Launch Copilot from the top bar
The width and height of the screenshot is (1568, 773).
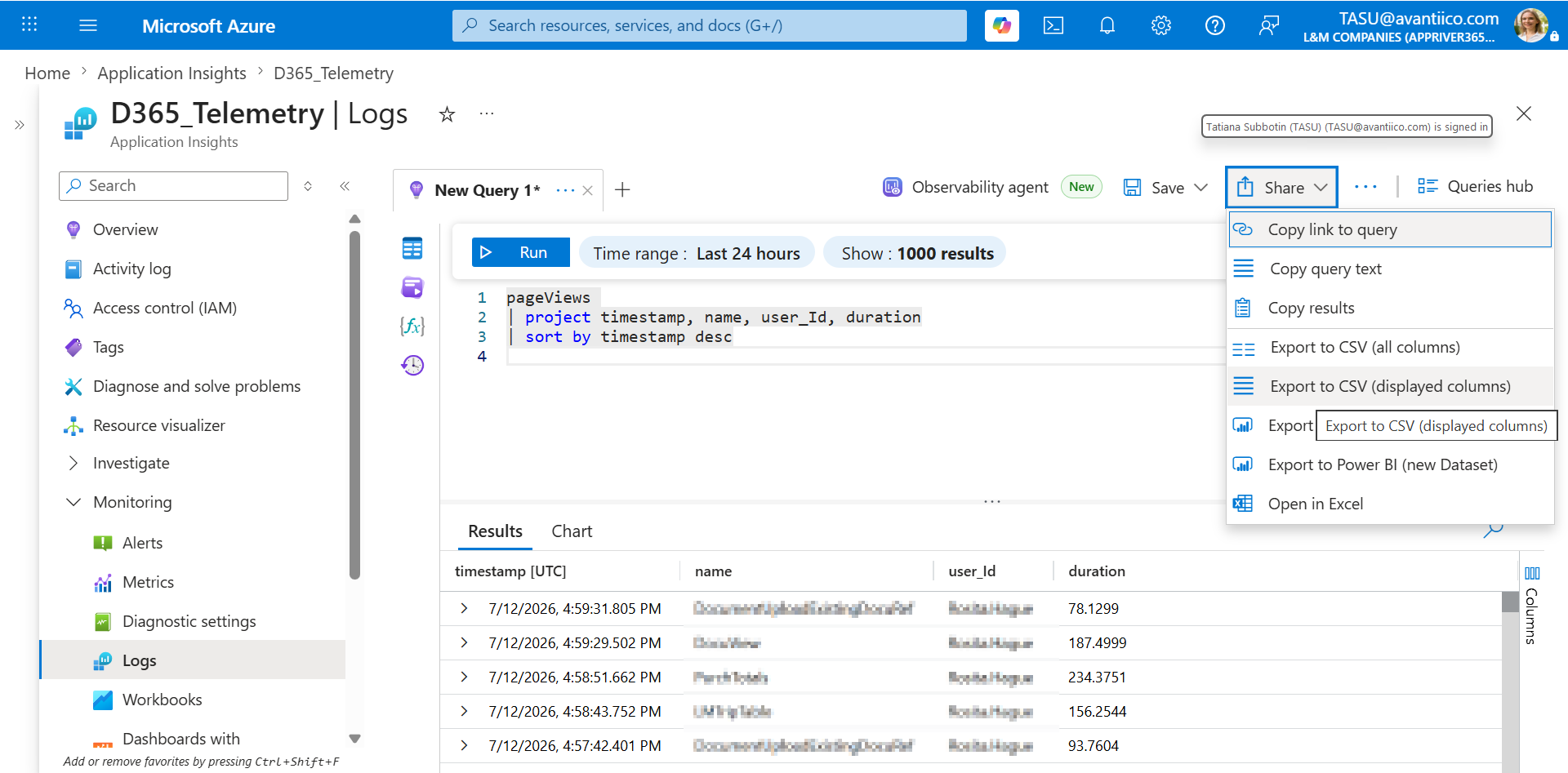tap(1001, 25)
